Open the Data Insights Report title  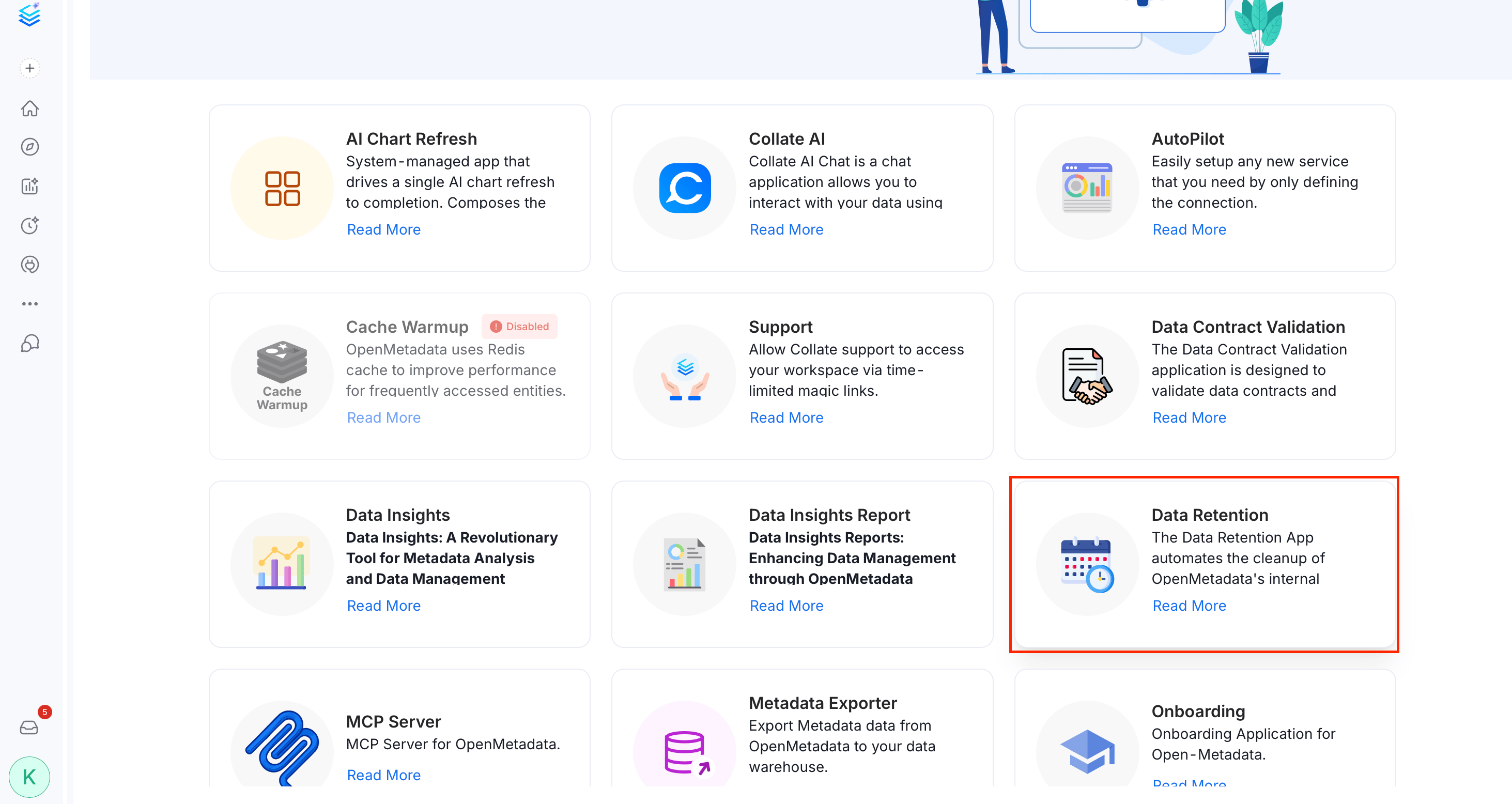829,514
